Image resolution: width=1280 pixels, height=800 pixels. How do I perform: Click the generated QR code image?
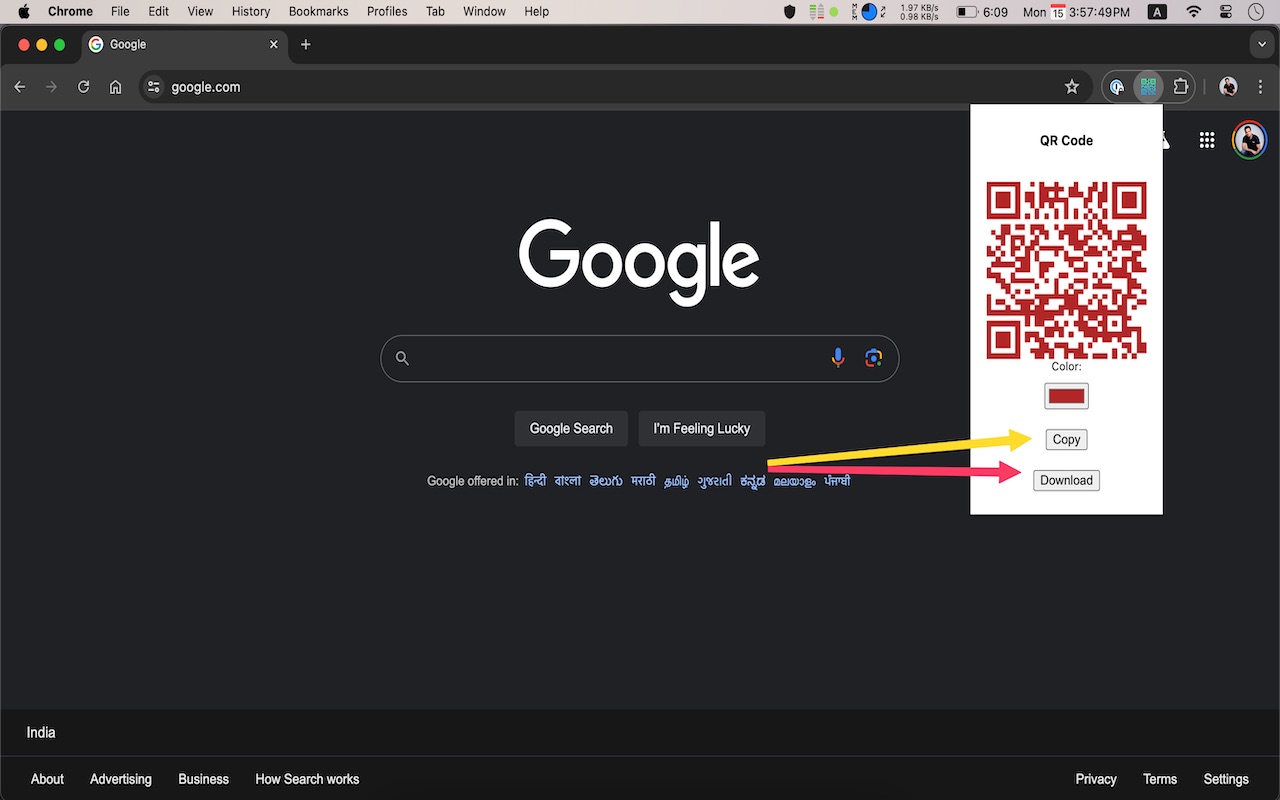point(1066,270)
